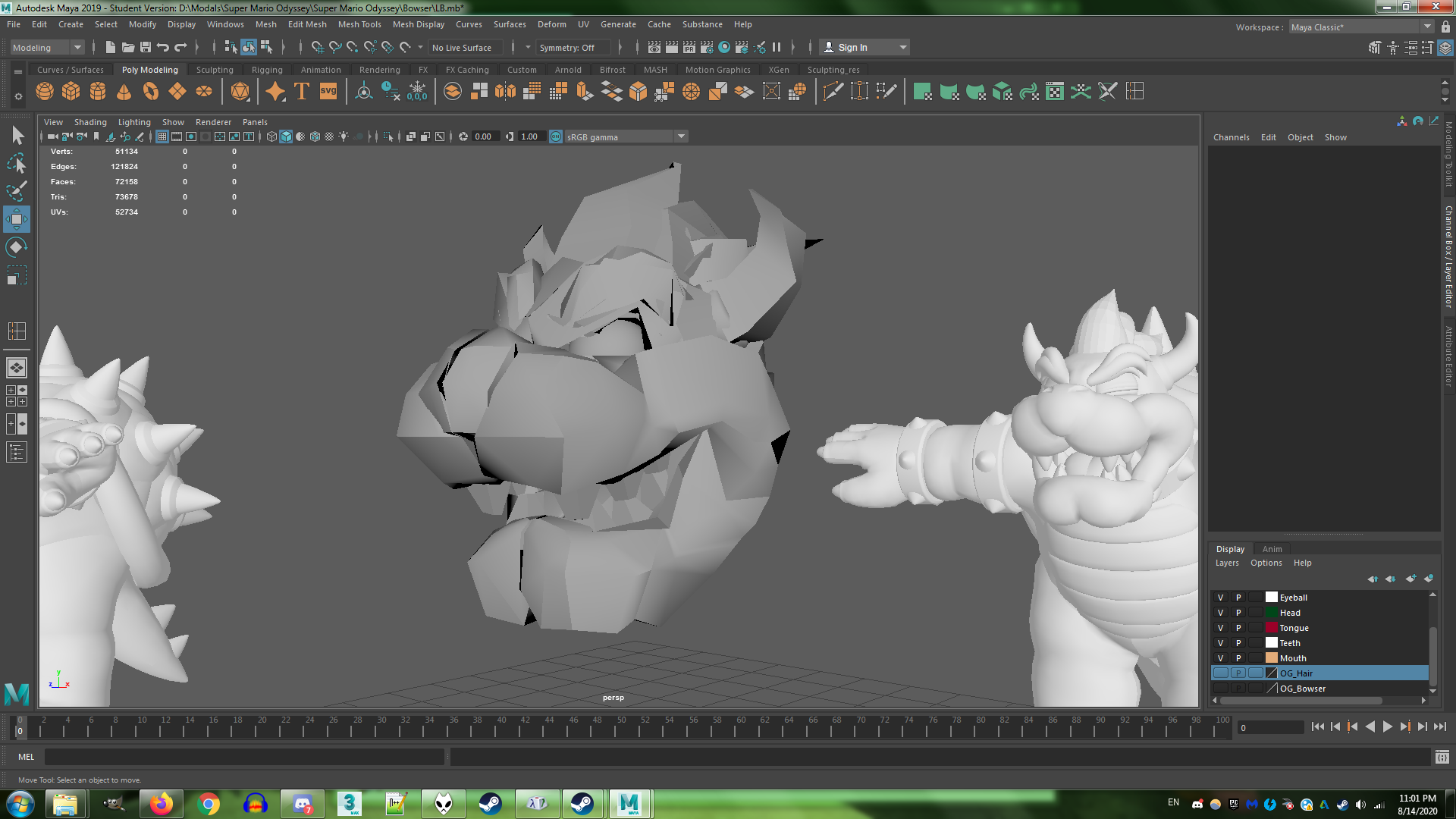Image resolution: width=1456 pixels, height=819 pixels.
Task: Play animation forward button
Action: click(x=1387, y=726)
